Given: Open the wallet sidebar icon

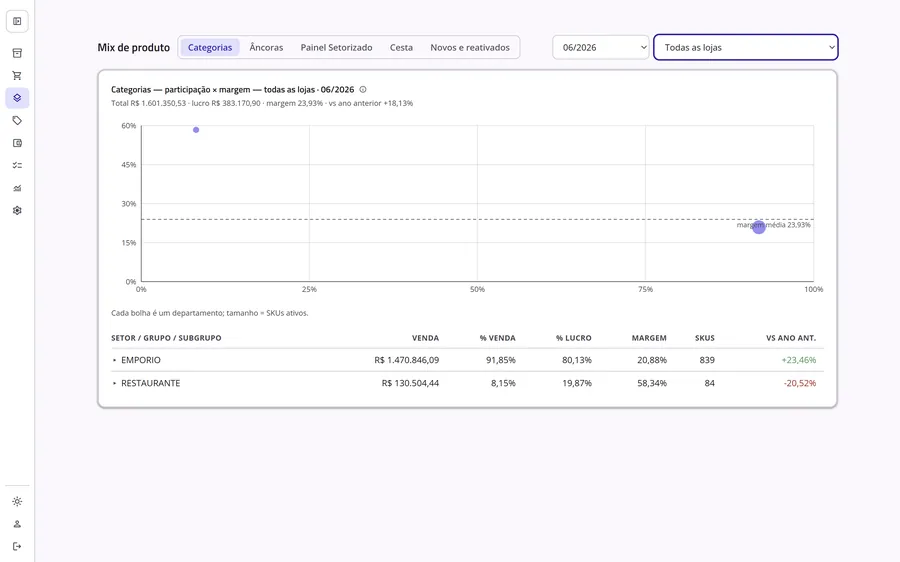Looking at the screenshot, I should tap(17, 143).
